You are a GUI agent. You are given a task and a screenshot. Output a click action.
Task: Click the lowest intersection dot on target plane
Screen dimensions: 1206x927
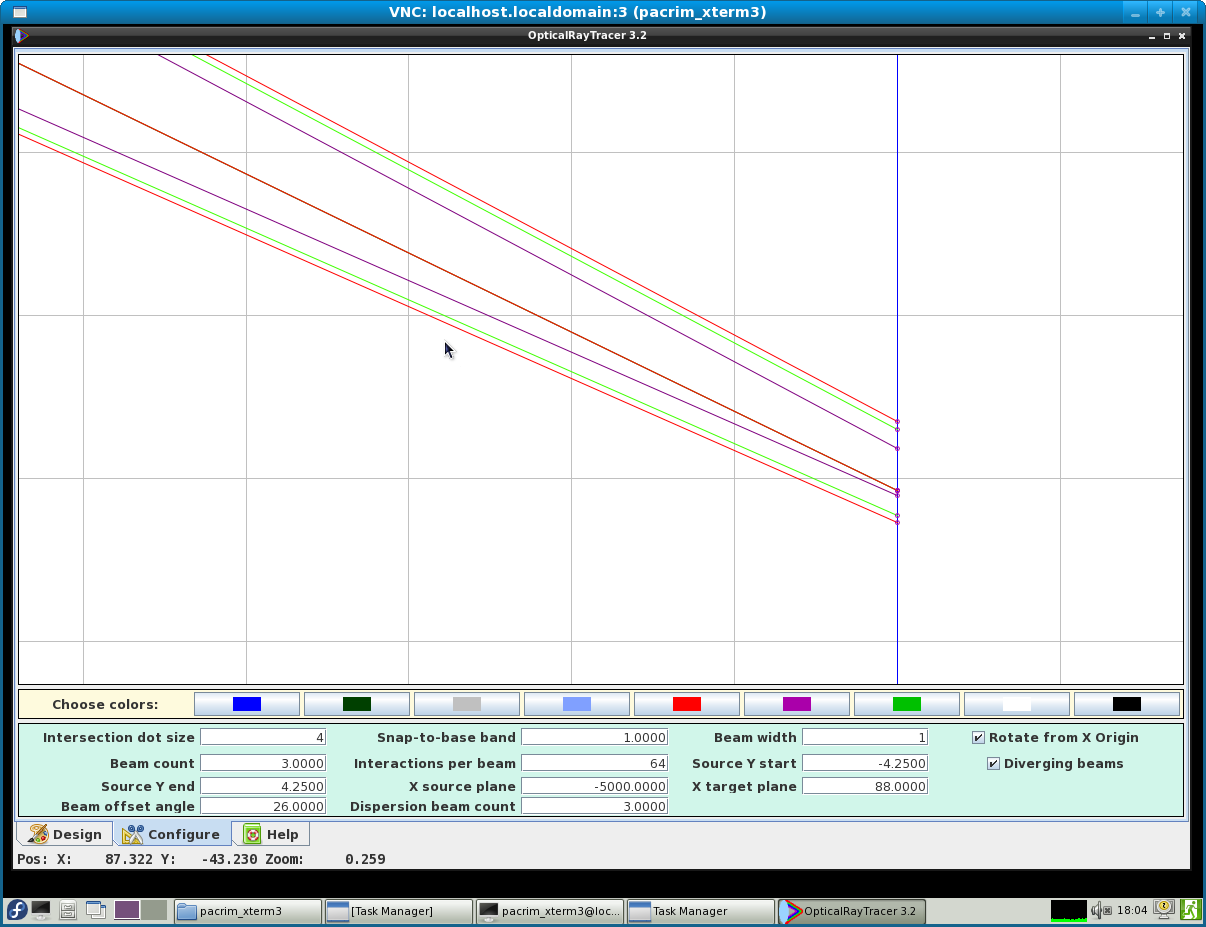897,522
